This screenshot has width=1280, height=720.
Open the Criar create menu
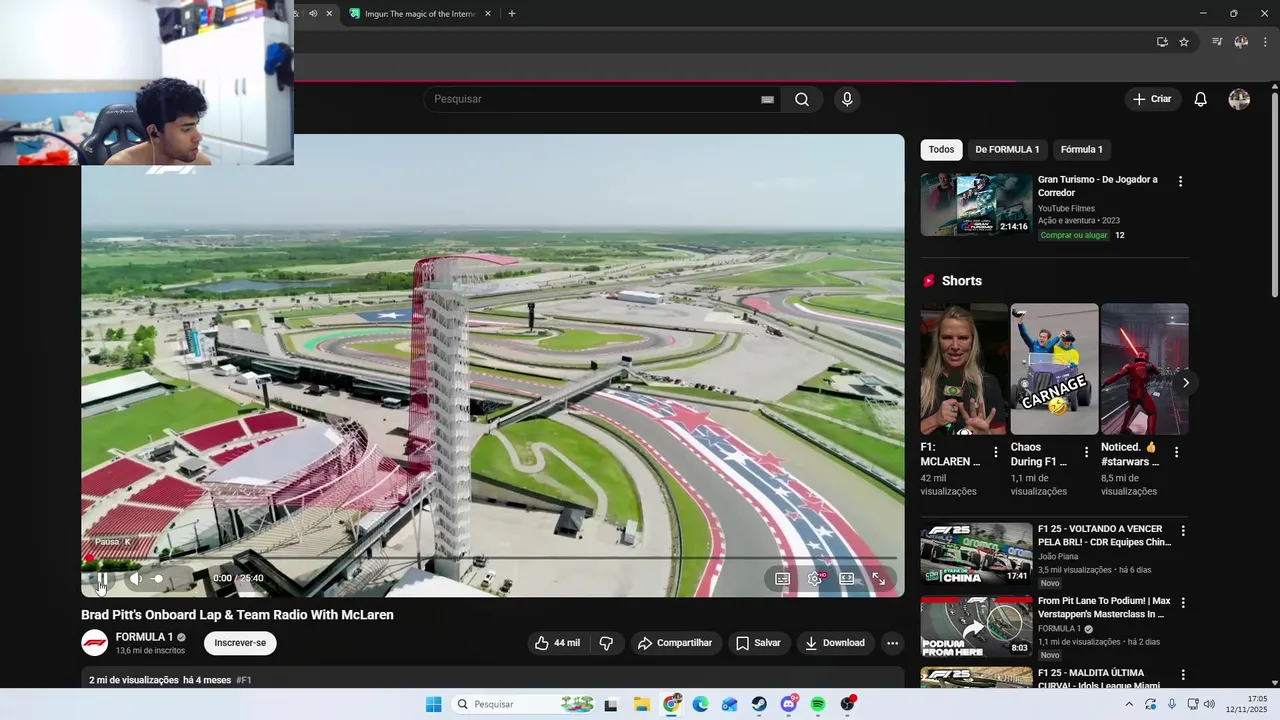pos(1152,99)
